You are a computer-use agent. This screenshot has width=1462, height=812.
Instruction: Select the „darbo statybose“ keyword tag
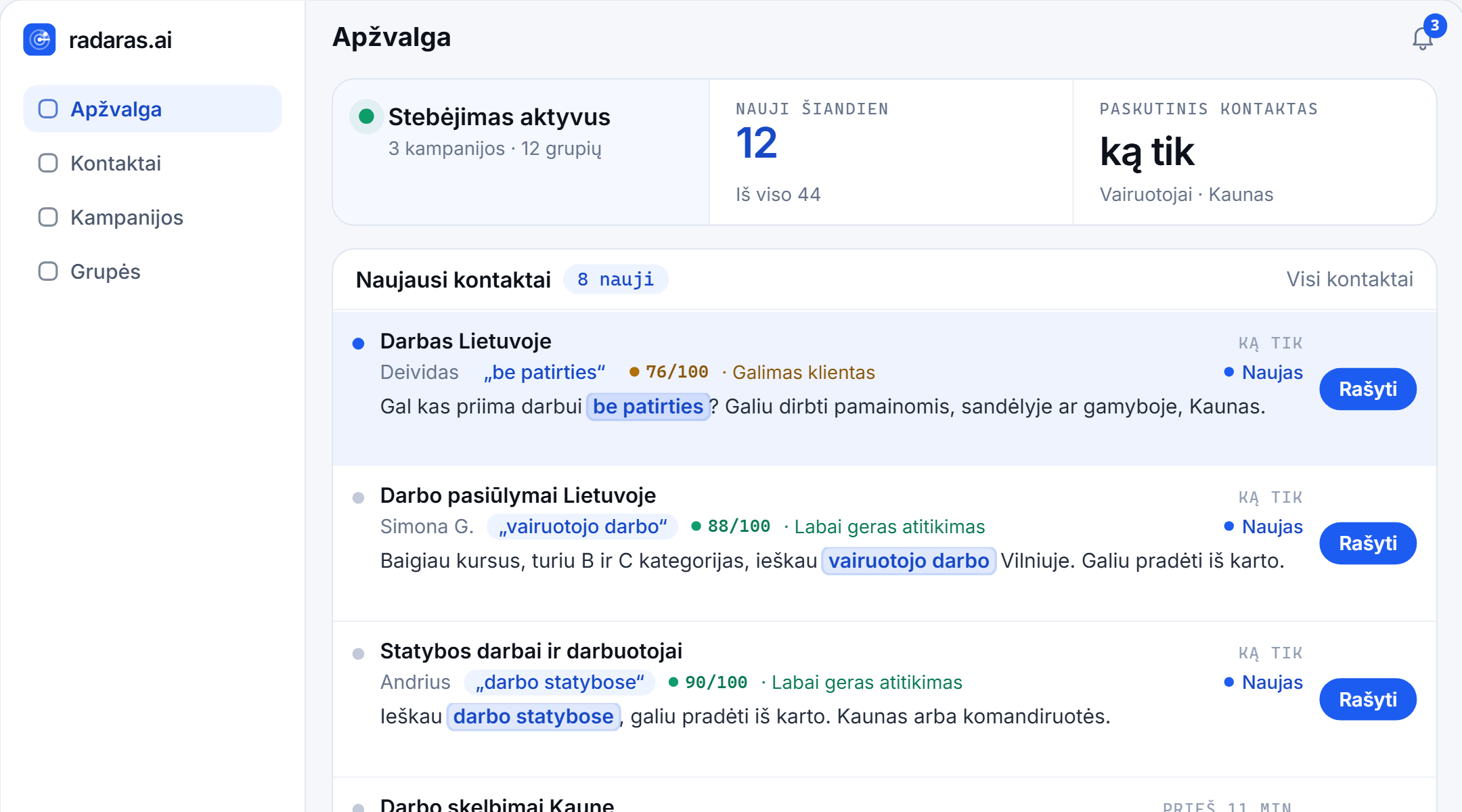click(x=560, y=682)
